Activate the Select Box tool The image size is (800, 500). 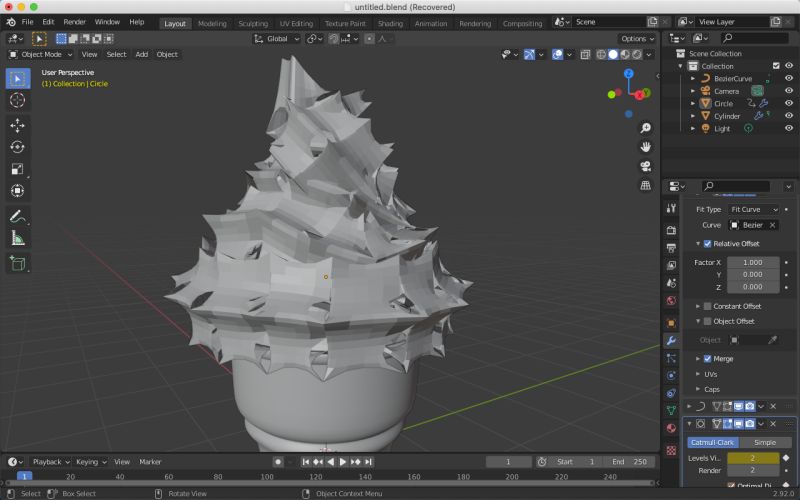pyautogui.click(x=17, y=79)
